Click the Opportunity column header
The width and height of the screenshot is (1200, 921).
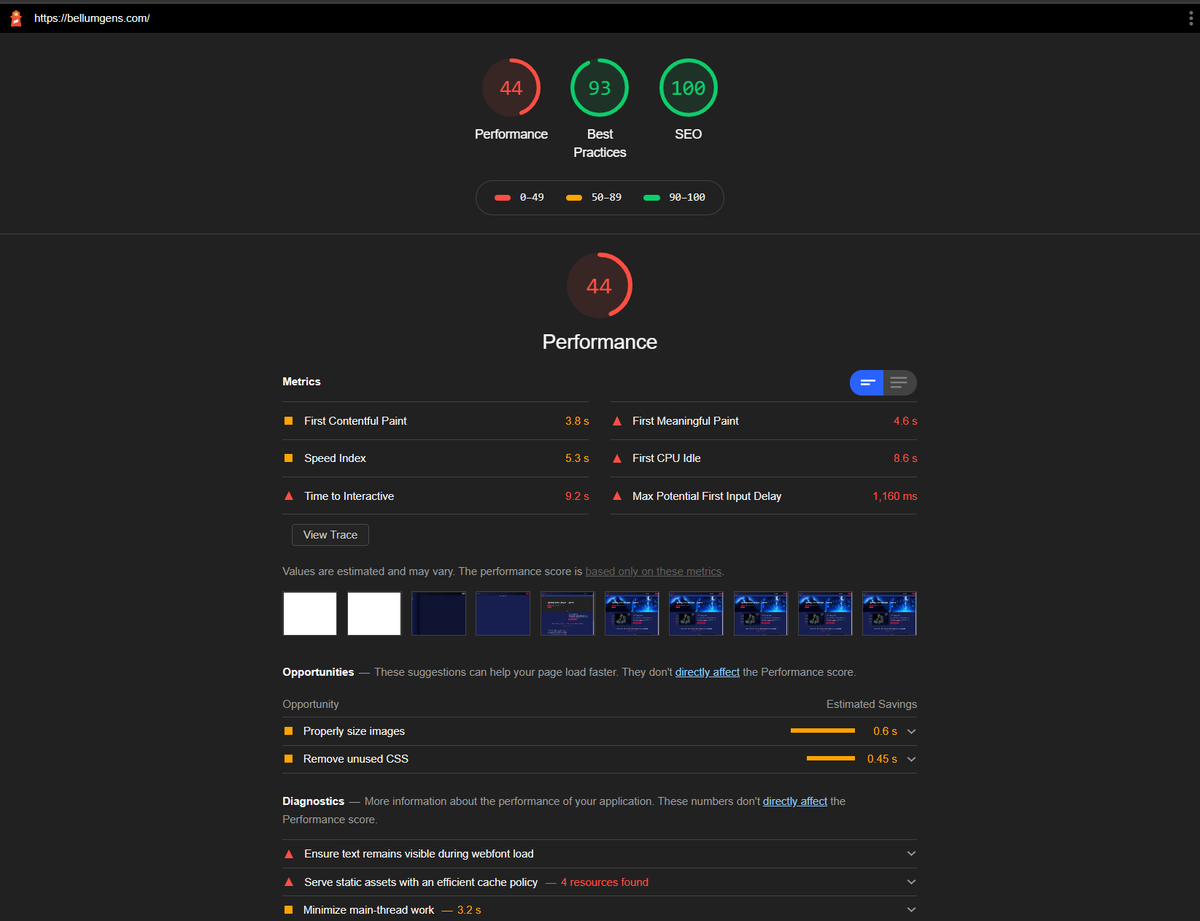click(x=311, y=704)
